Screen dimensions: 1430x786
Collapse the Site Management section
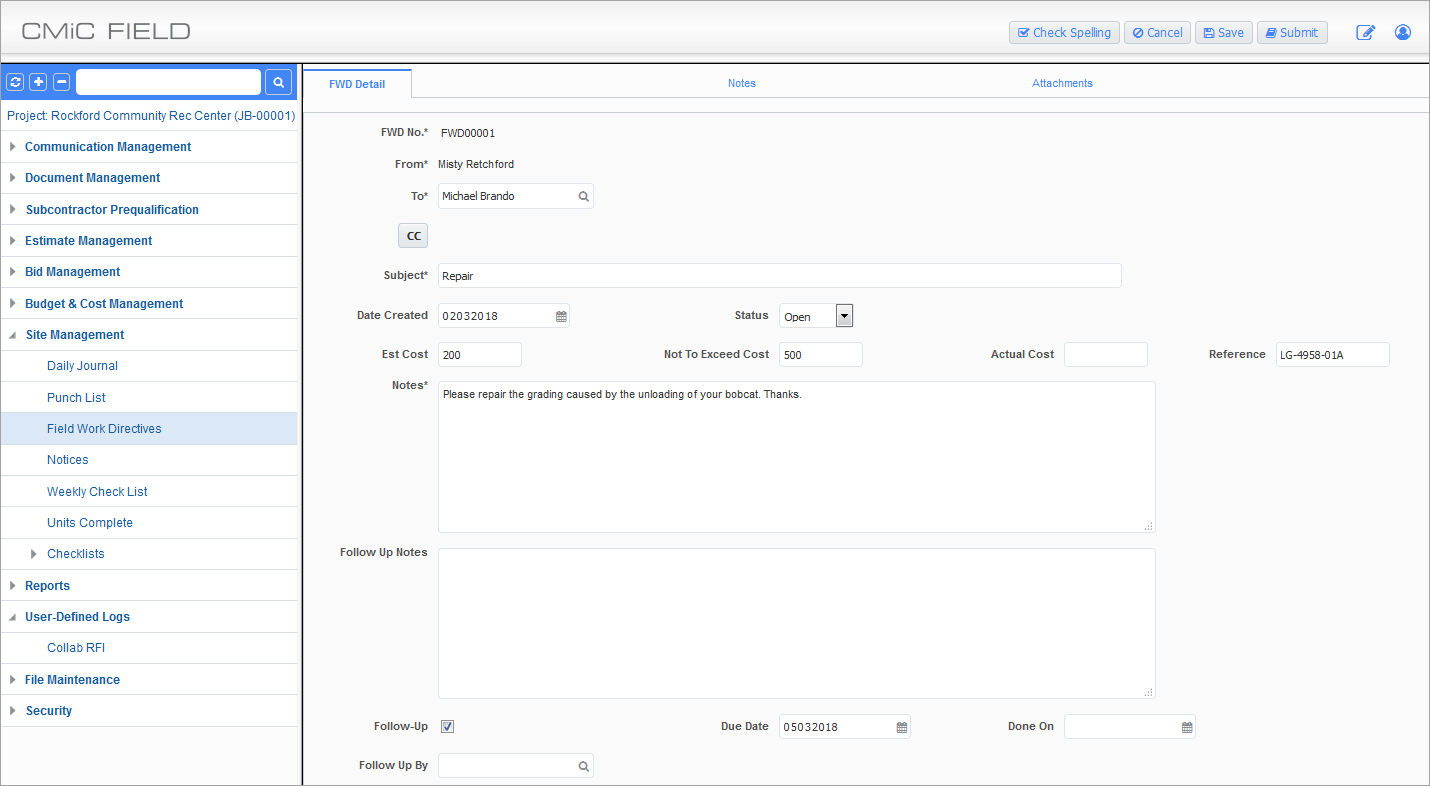click(x=13, y=335)
